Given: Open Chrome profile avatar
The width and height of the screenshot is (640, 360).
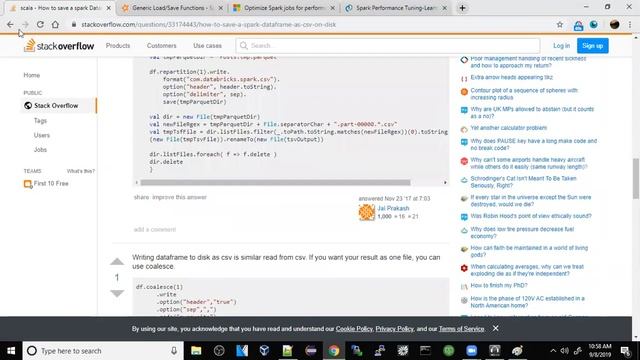Looking at the screenshot, I should coord(614,24).
